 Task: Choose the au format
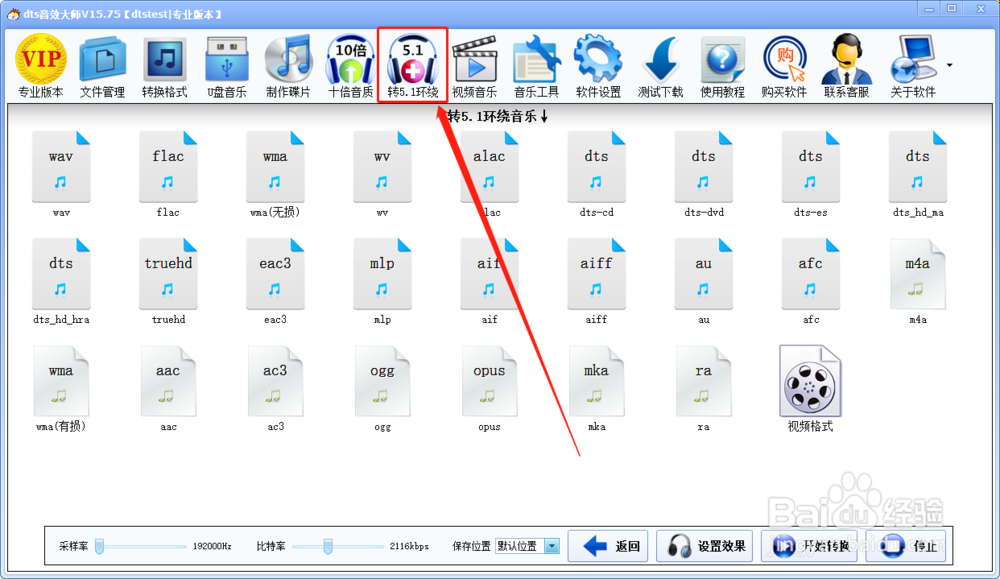coord(703,282)
